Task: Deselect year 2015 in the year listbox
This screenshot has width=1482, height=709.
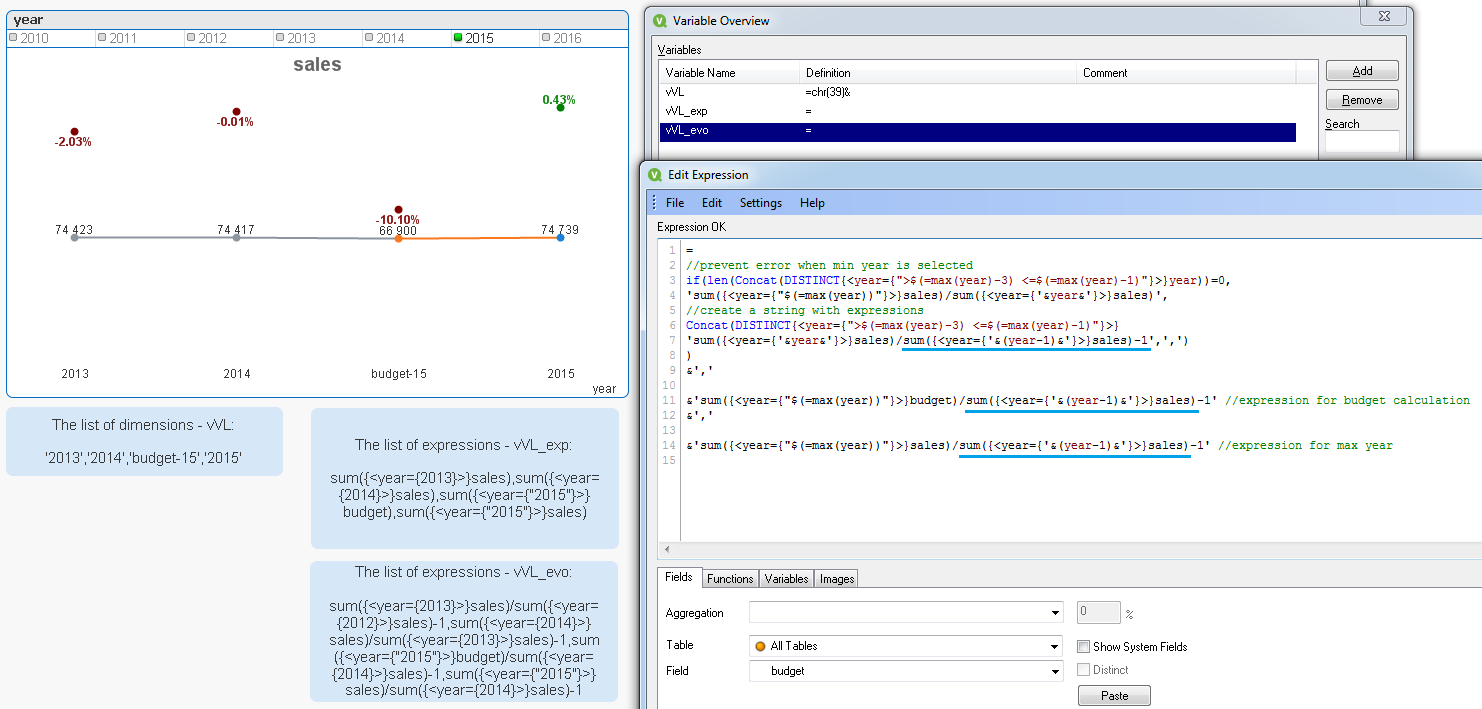Action: coord(478,38)
